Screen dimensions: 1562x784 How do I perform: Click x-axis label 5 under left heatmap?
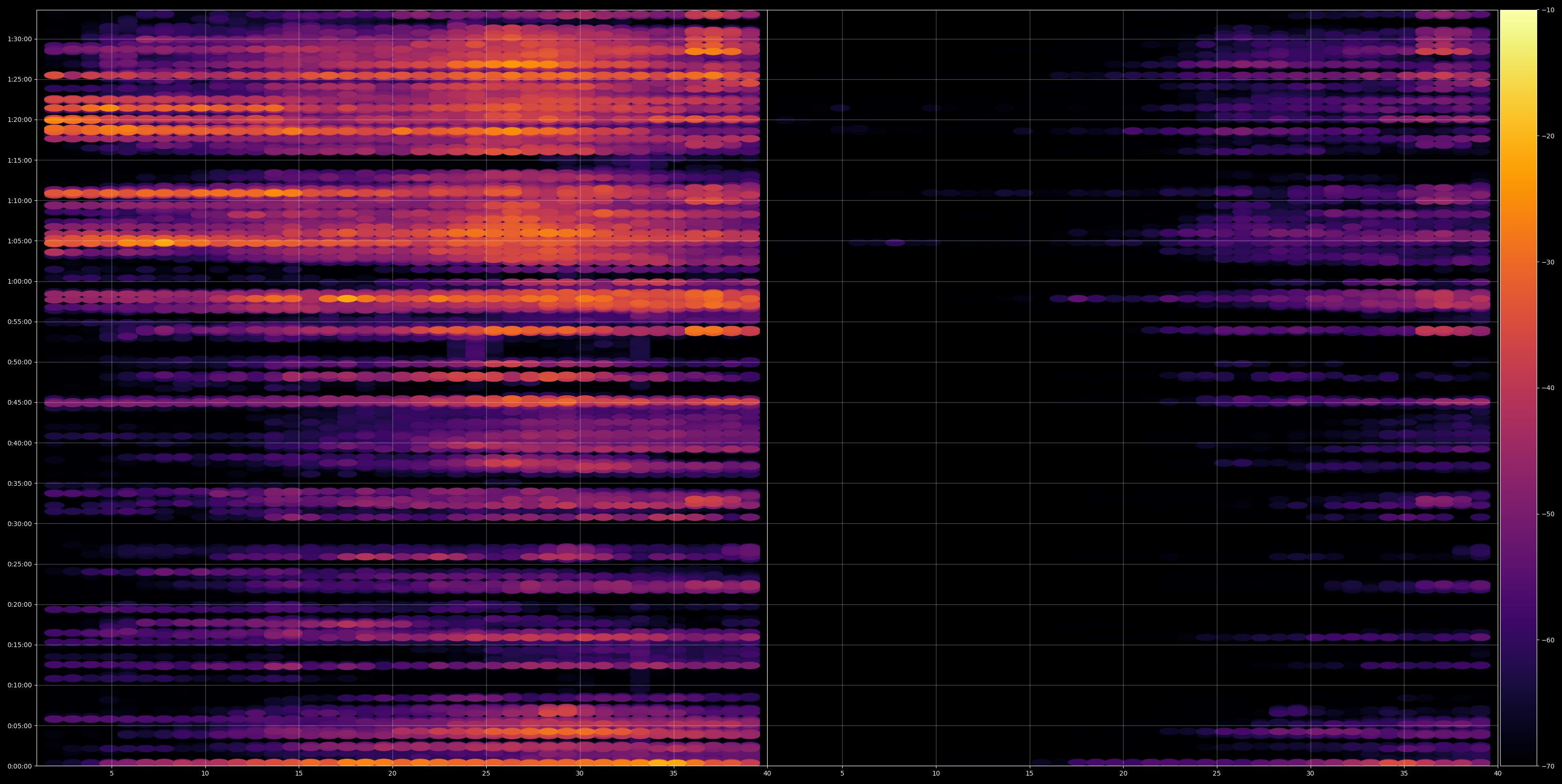coord(112,774)
